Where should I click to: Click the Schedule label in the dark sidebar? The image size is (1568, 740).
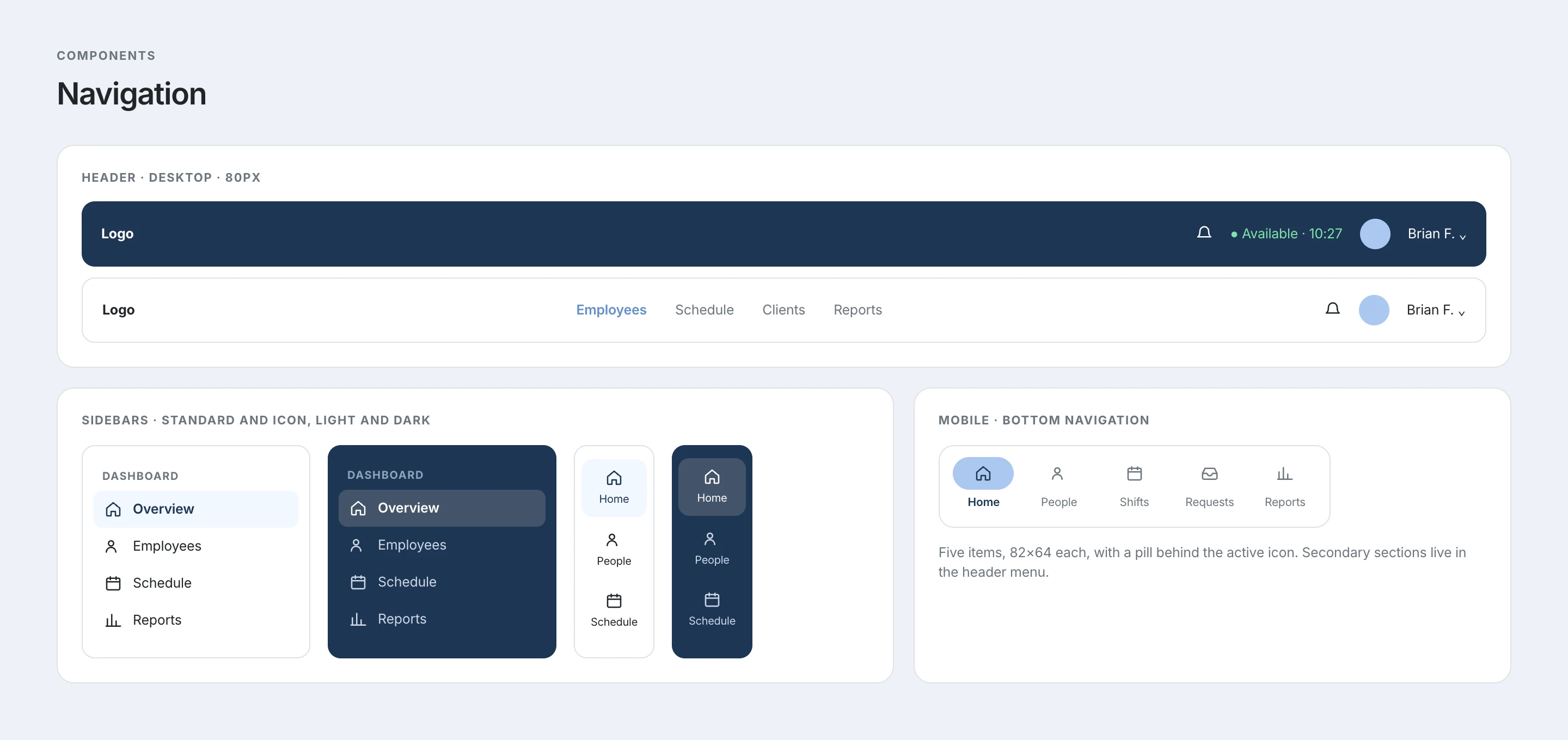point(407,582)
